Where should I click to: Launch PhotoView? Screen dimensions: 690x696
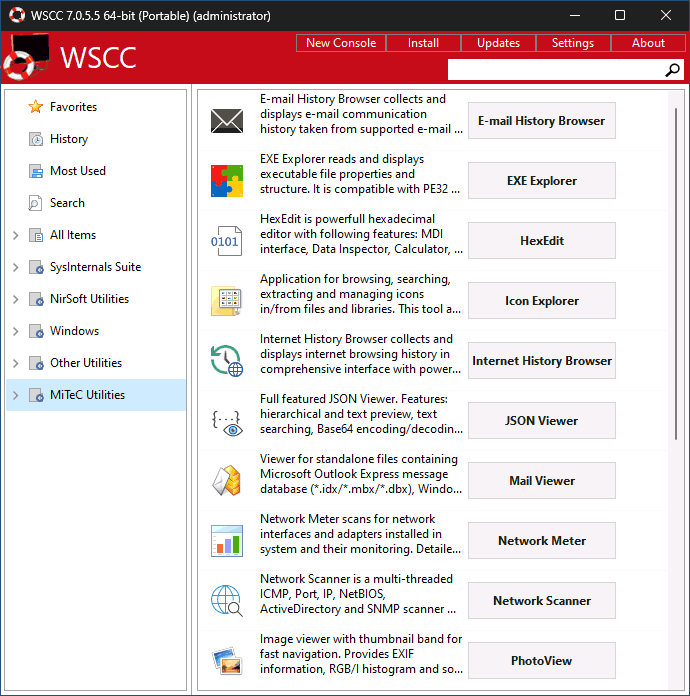542,660
